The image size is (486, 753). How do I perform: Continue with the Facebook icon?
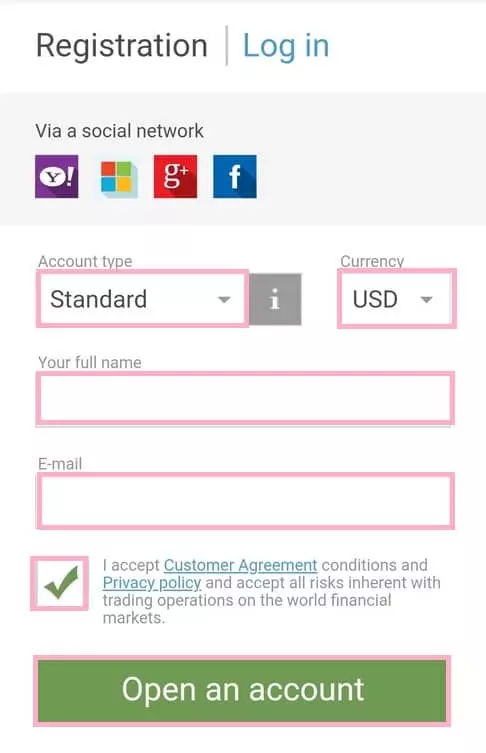coord(235,176)
